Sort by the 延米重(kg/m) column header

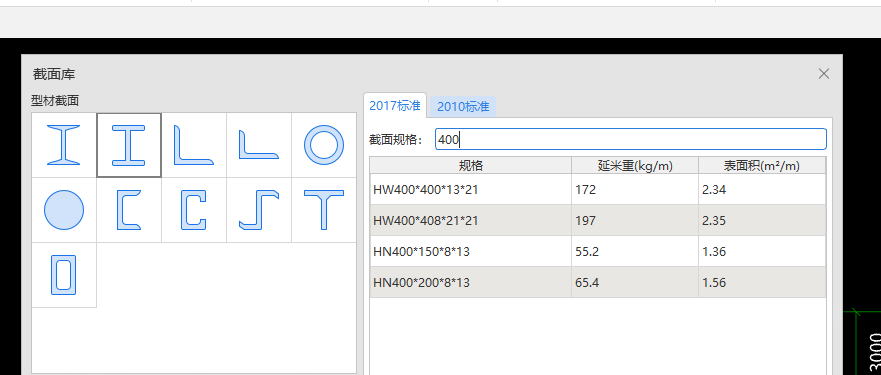(635, 165)
